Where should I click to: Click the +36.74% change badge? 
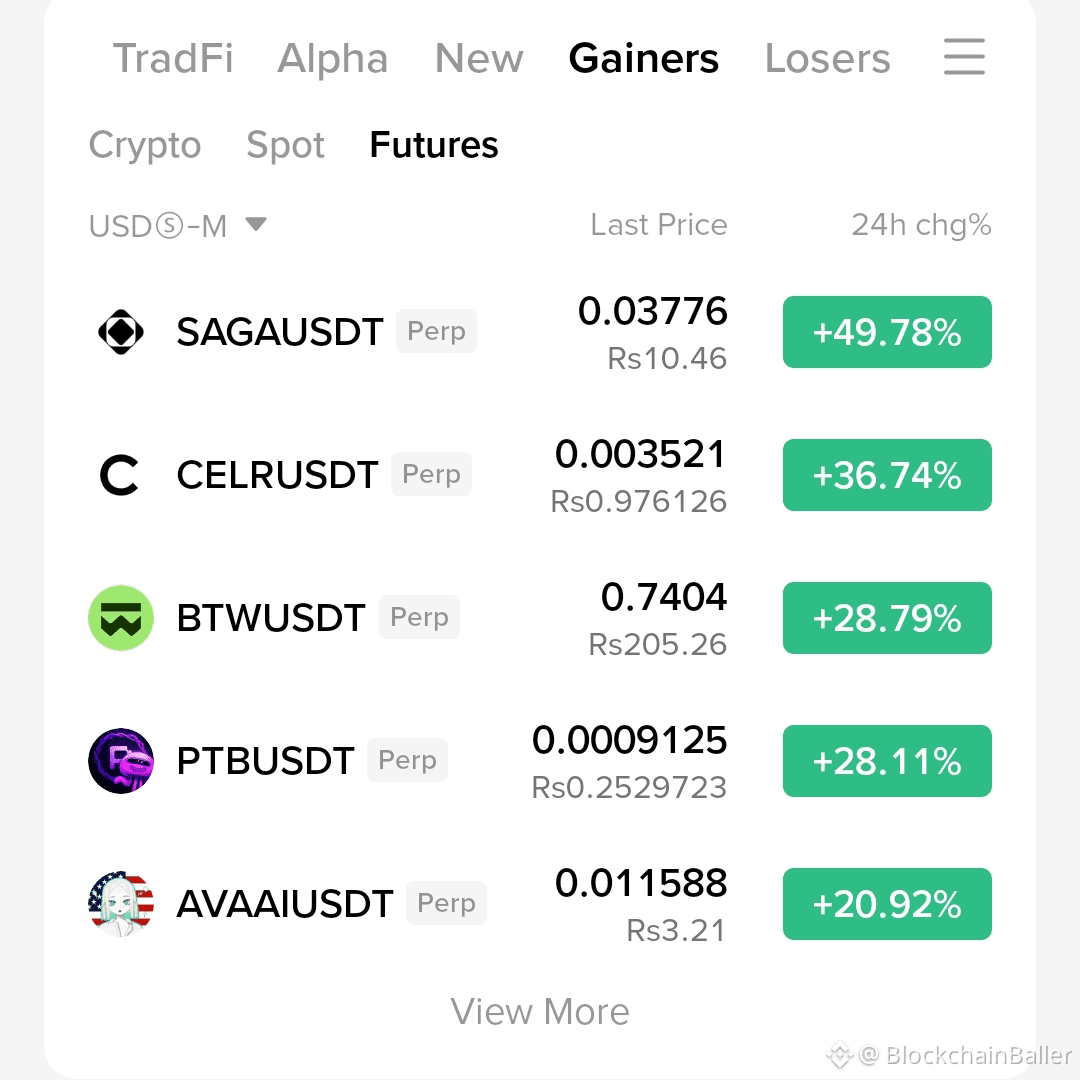click(x=887, y=475)
